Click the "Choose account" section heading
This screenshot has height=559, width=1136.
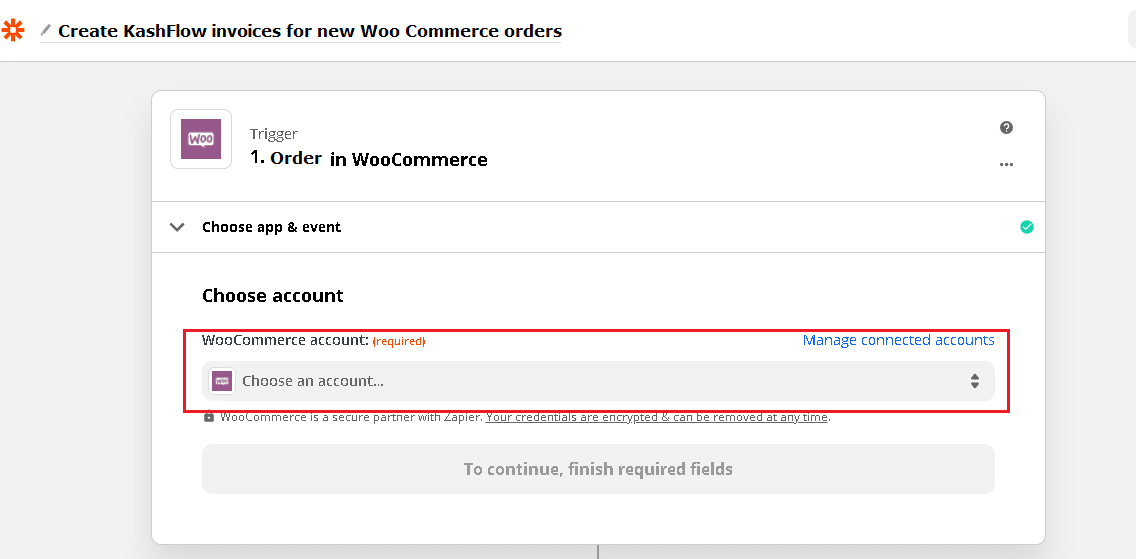[x=272, y=296]
